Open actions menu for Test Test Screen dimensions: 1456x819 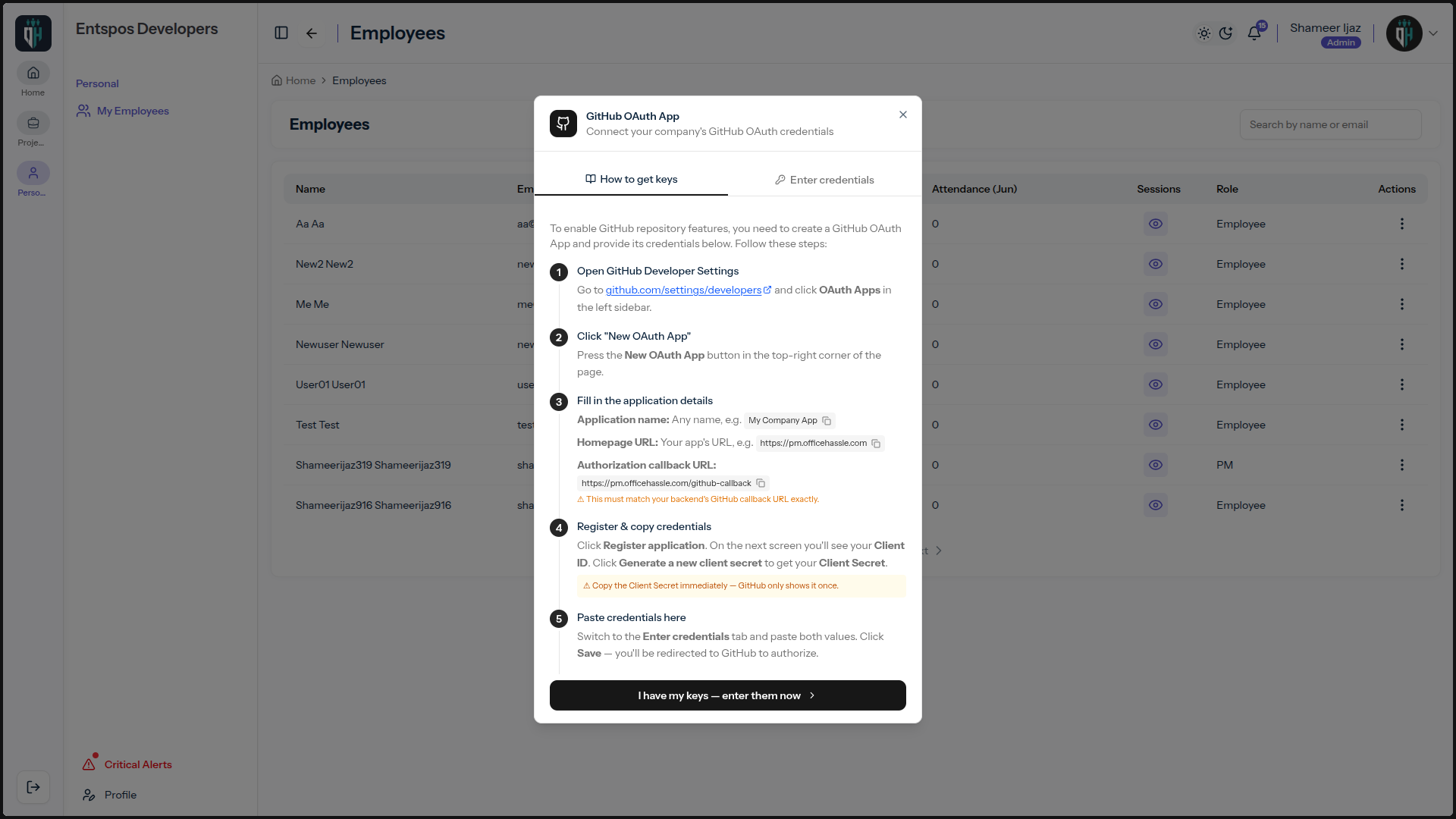tap(1402, 425)
